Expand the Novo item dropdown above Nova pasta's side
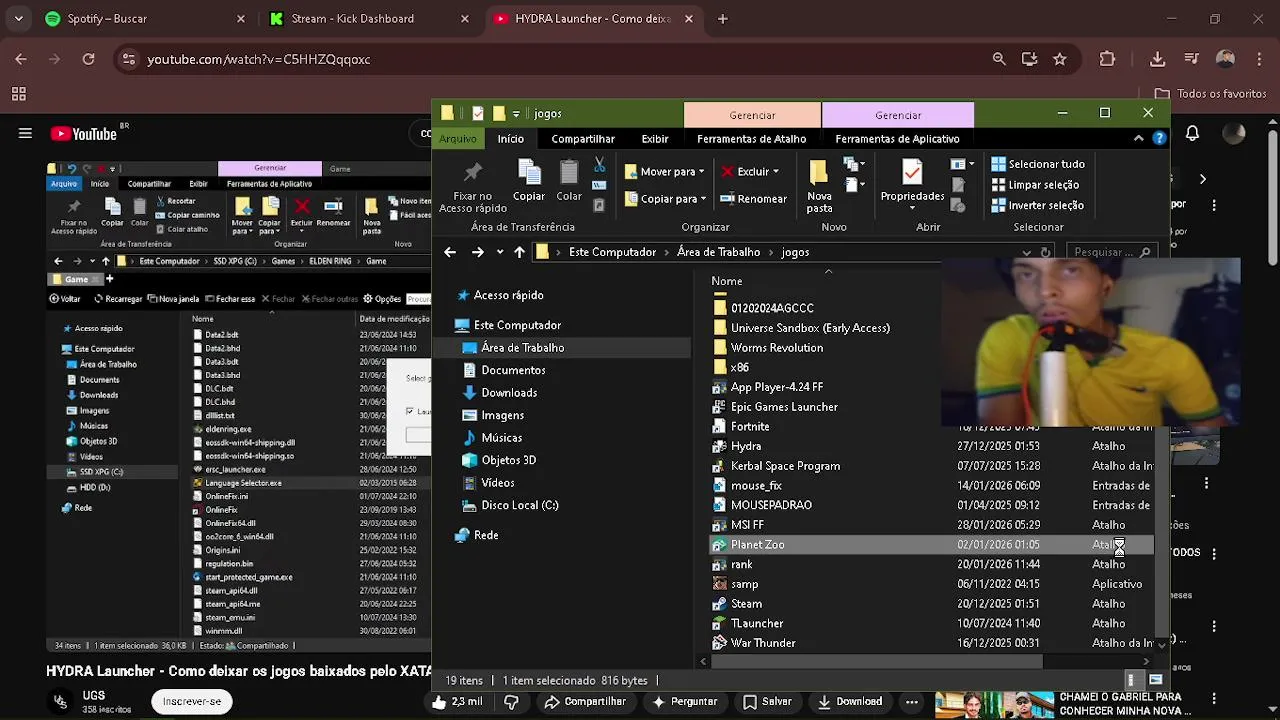The height and width of the screenshot is (720, 1280). coord(853,164)
